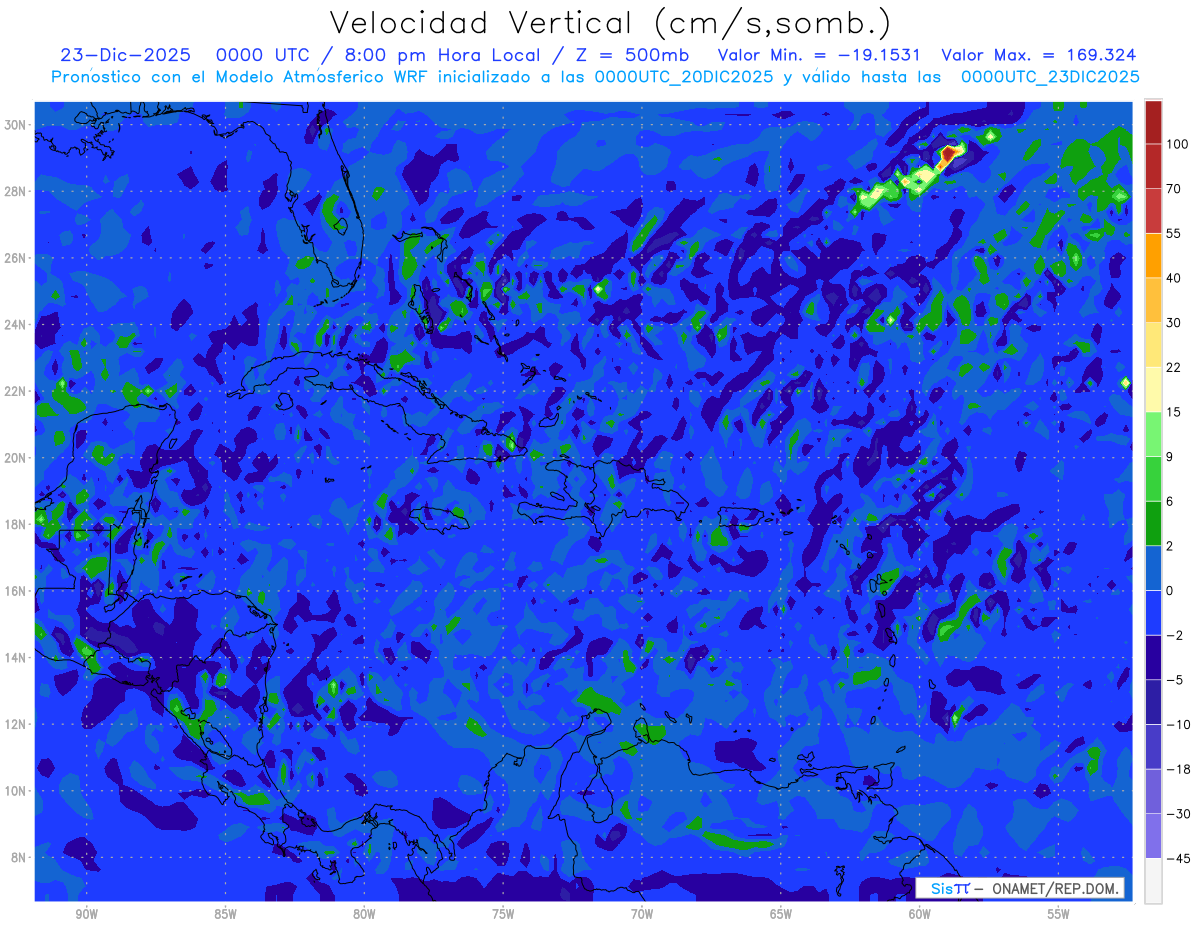This screenshot has height=927, width=1200.
Task: Pick the light green swatch between 9 and 15
Action: (1153, 434)
